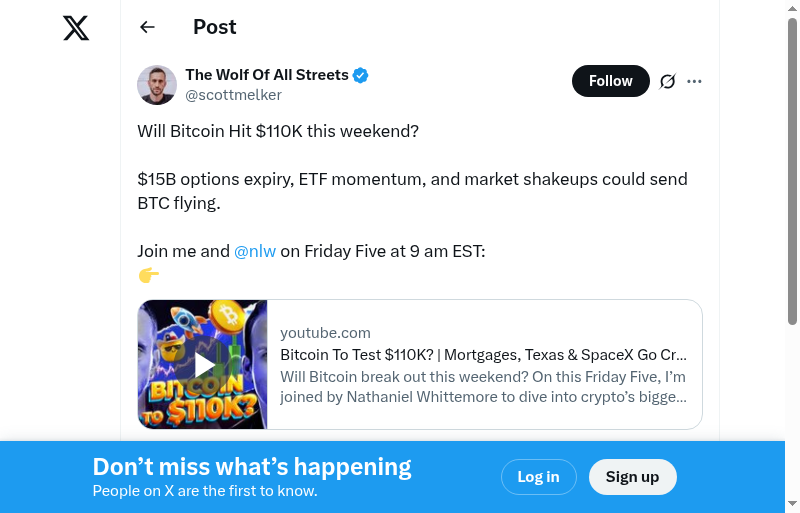
Task: Follow The Wolf Of All Streets
Action: click(x=610, y=81)
